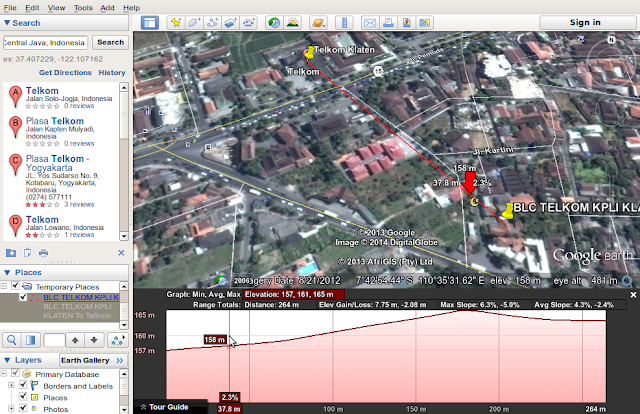The image size is (640, 414).
Task: Move item down with the down arrow
Action: click(94, 340)
